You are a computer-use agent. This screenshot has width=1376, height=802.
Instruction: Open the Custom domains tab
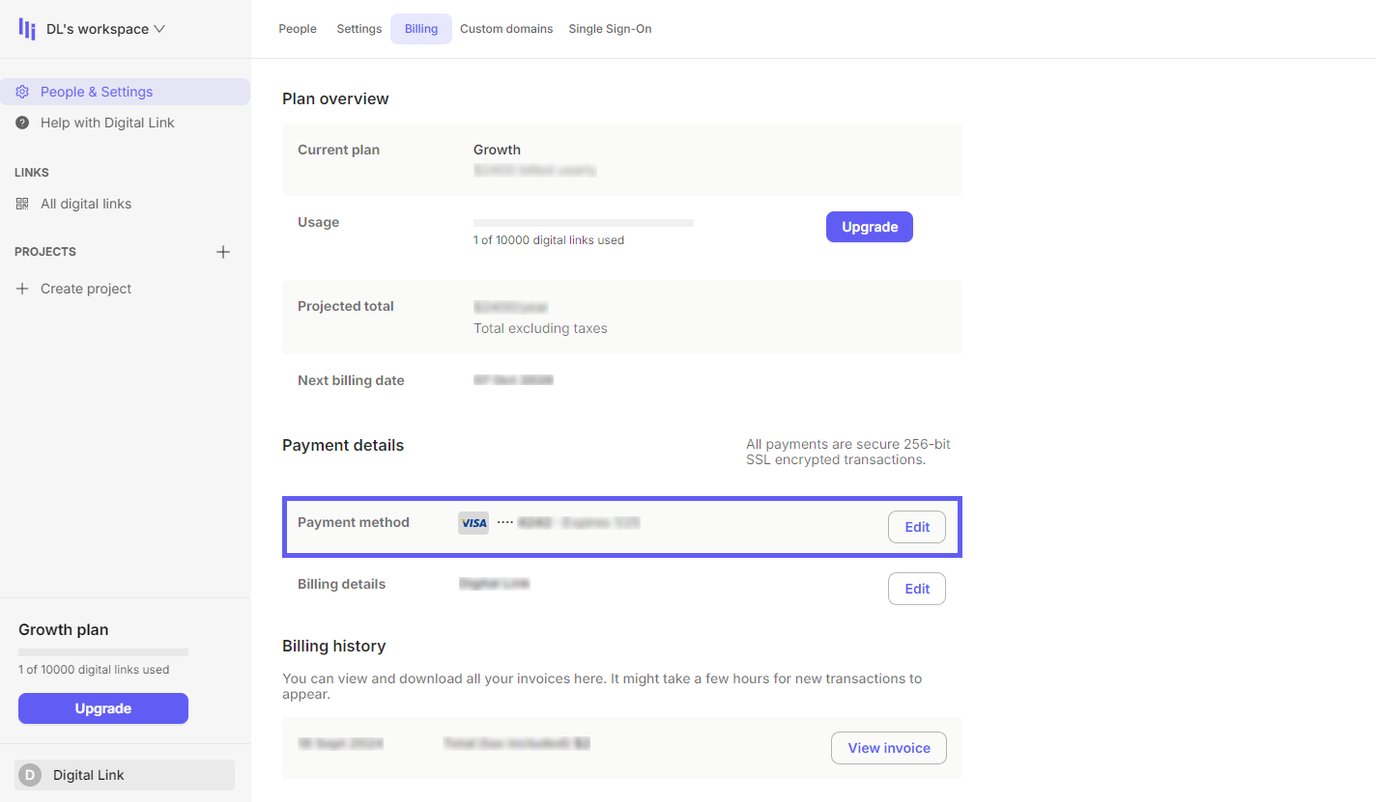(506, 28)
